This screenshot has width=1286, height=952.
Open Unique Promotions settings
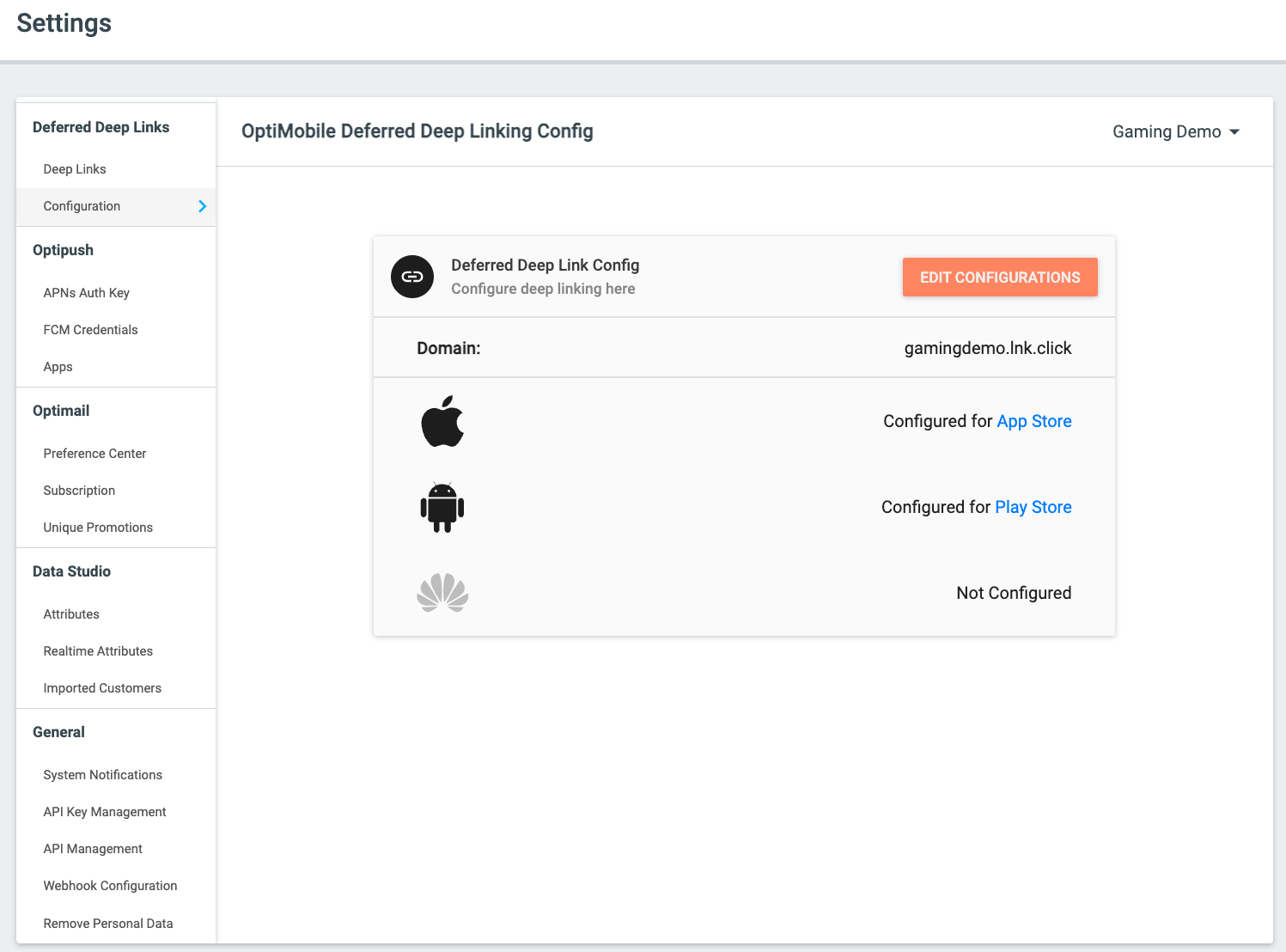98,528
